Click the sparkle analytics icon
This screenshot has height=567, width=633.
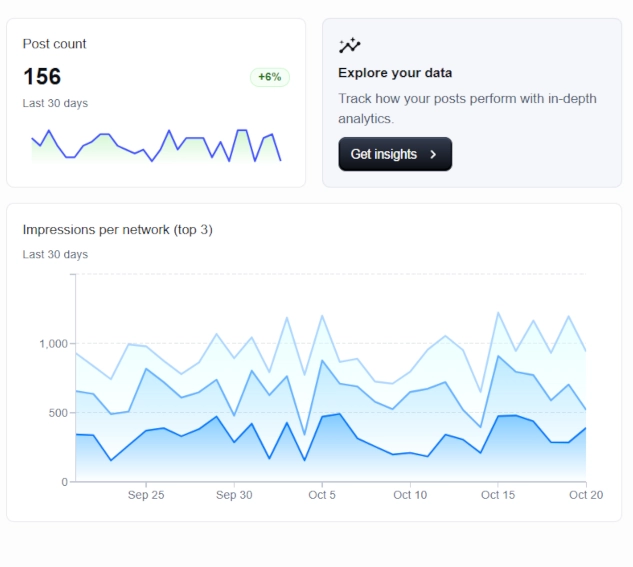click(349, 45)
